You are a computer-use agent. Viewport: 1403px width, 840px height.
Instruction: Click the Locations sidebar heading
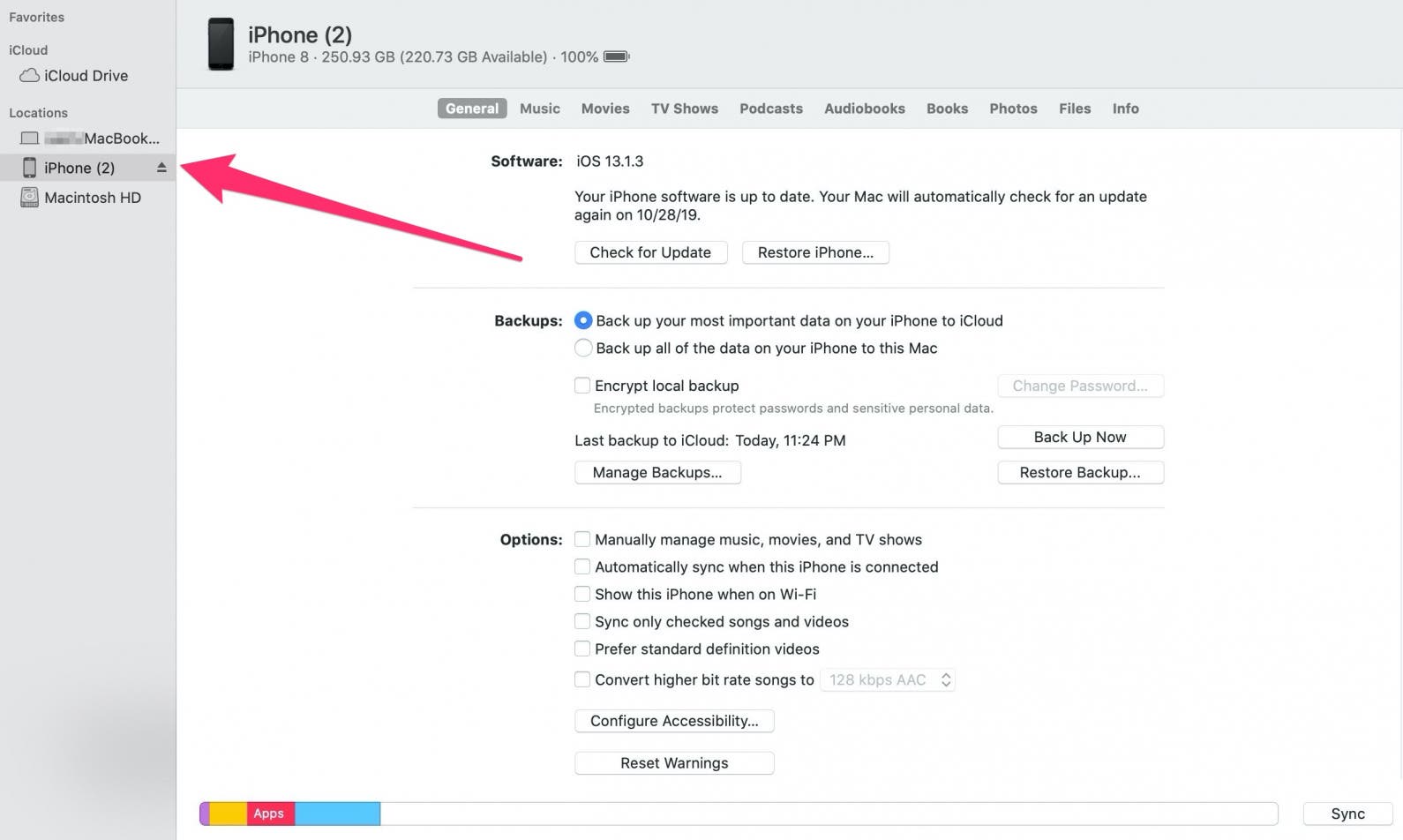click(x=38, y=113)
